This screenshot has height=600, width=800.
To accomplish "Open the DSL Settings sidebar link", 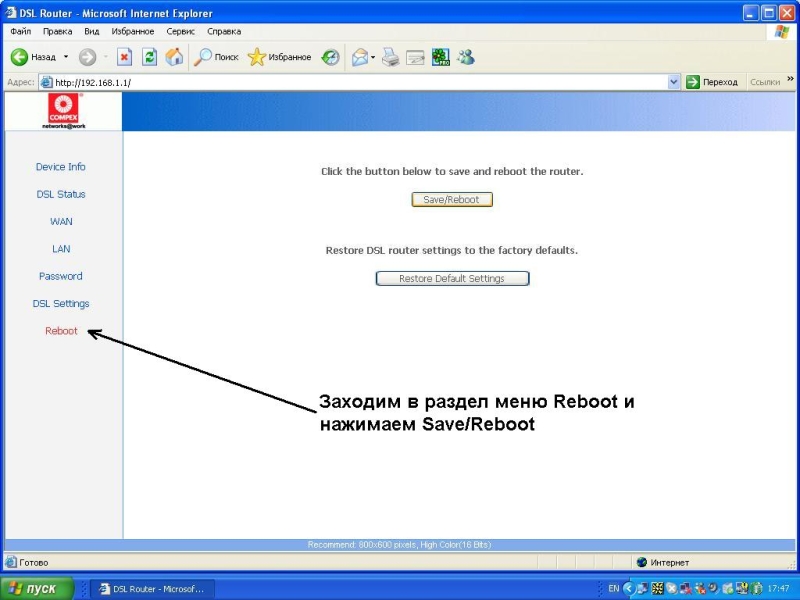I will (x=61, y=303).
